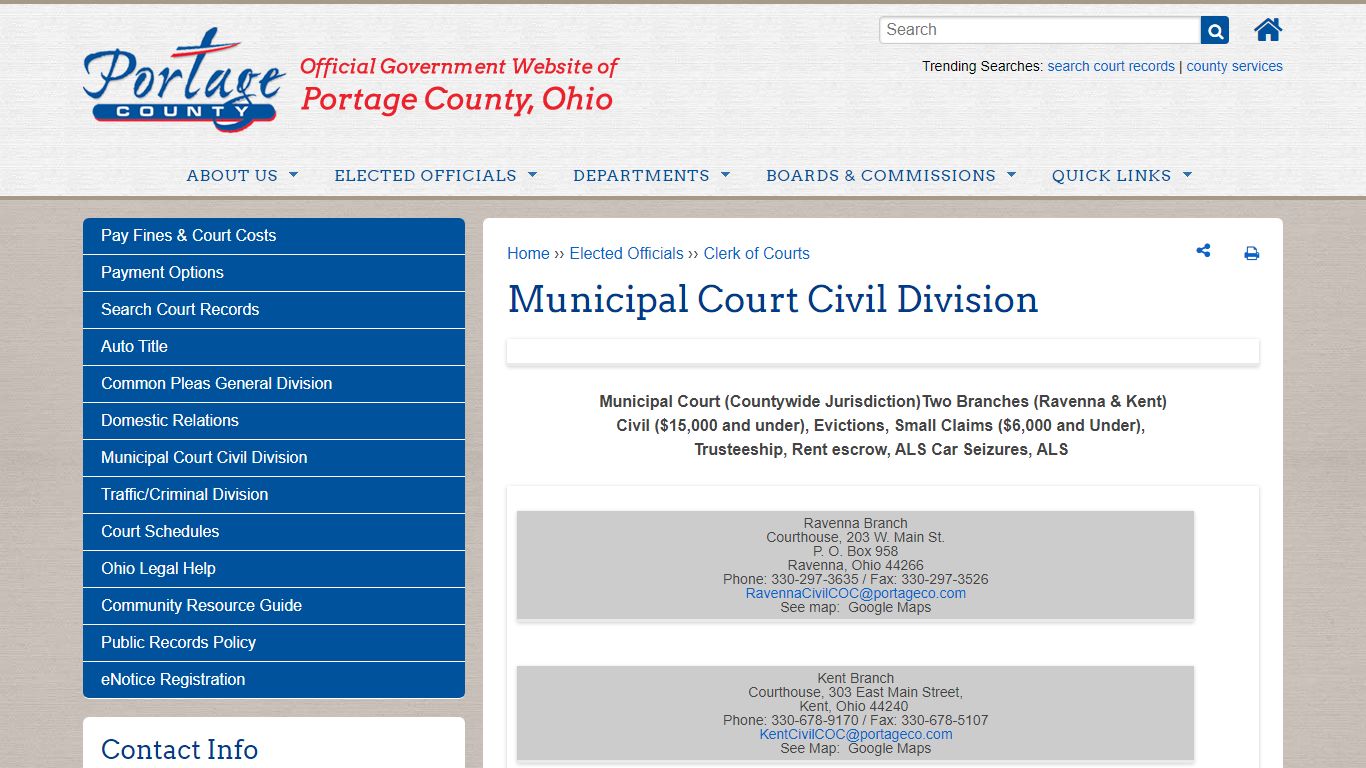Click the 'Contact Info' heading

pos(180,749)
